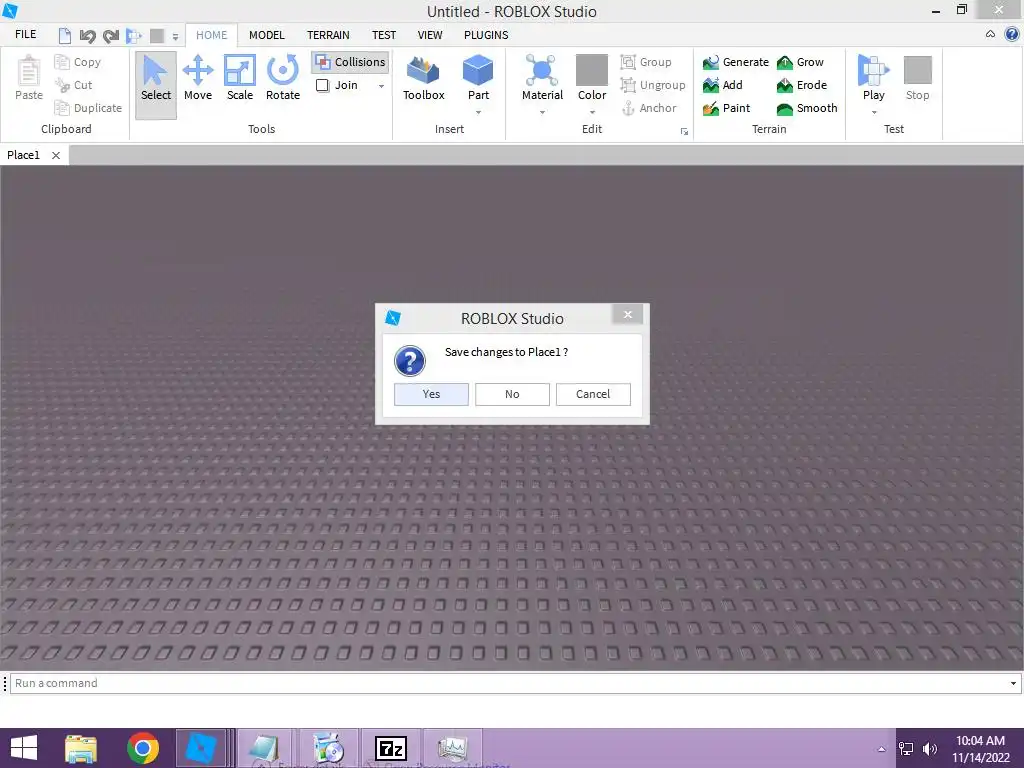
Task: Click Generate terrain
Action: 735,62
